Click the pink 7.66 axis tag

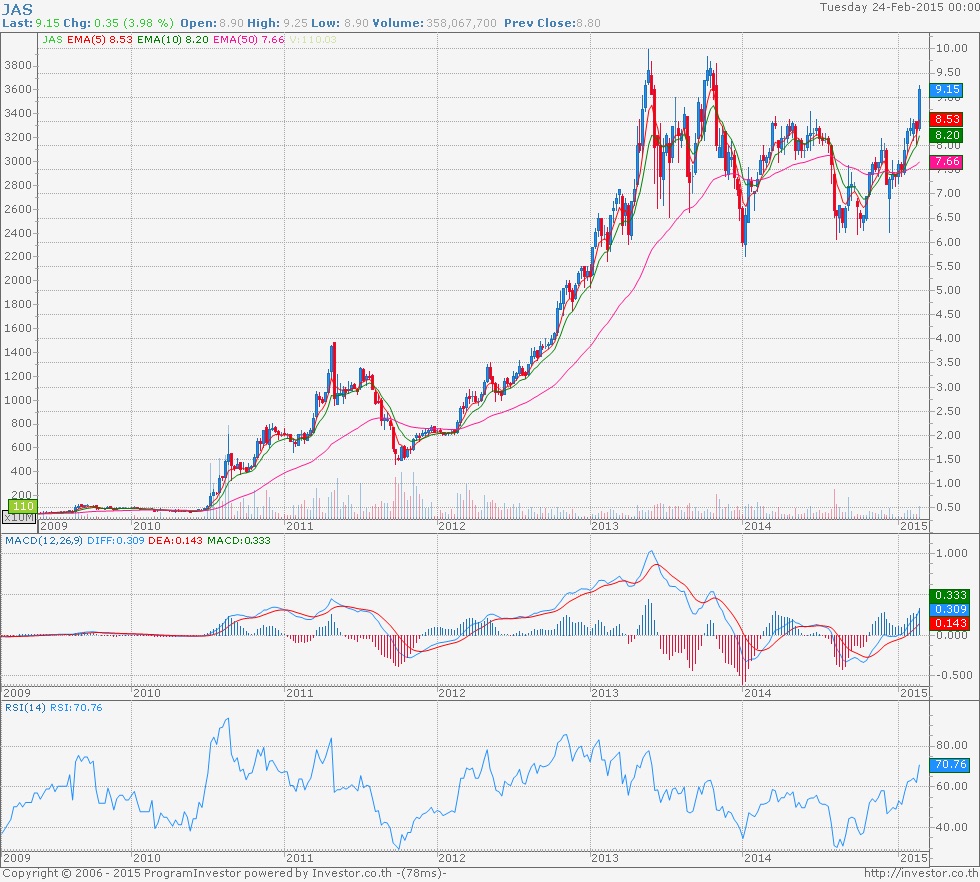(947, 161)
